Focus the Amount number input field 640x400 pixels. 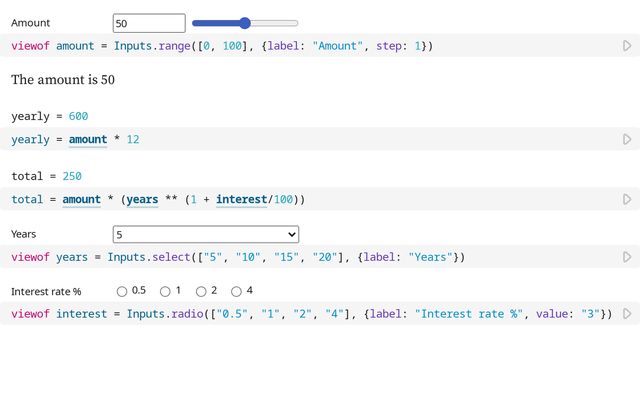[149, 23]
